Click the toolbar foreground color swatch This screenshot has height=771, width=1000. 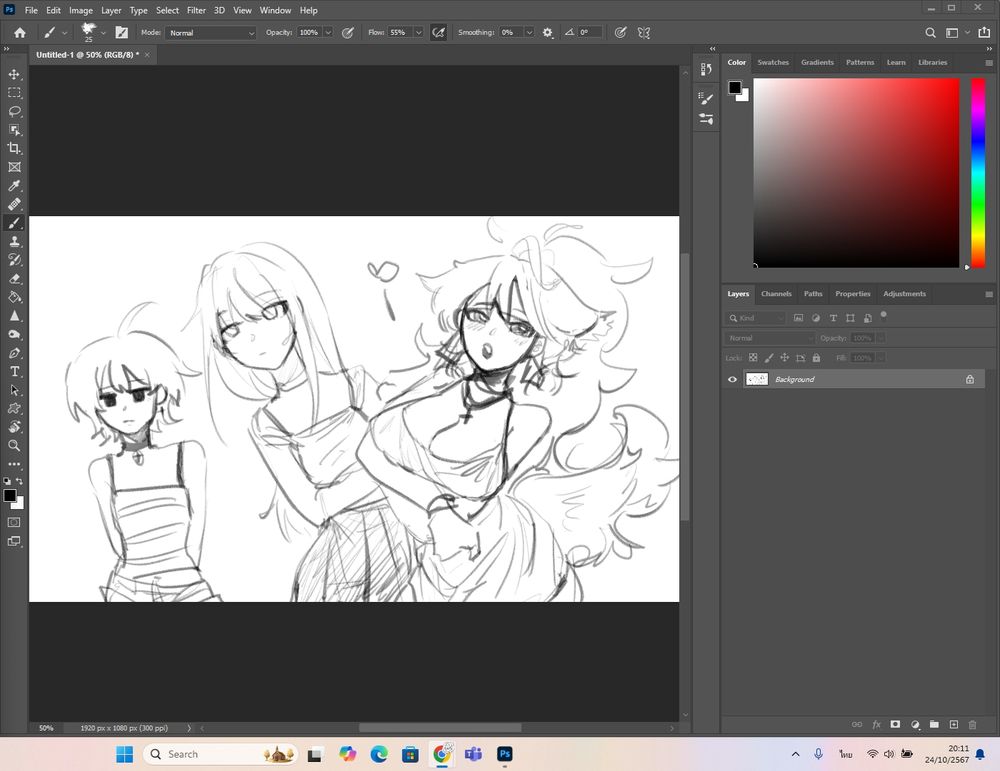(10, 496)
